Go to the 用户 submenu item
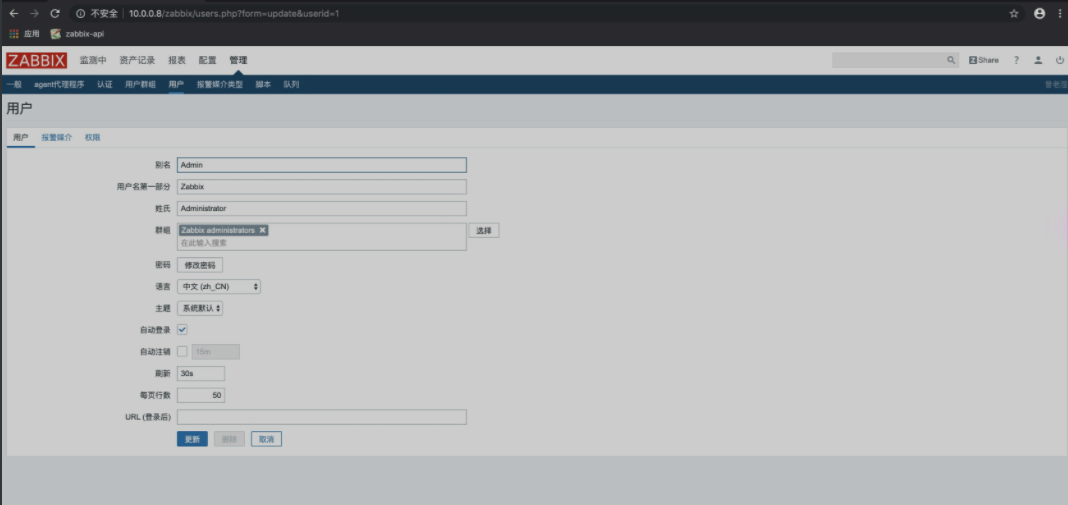 coord(176,85)
